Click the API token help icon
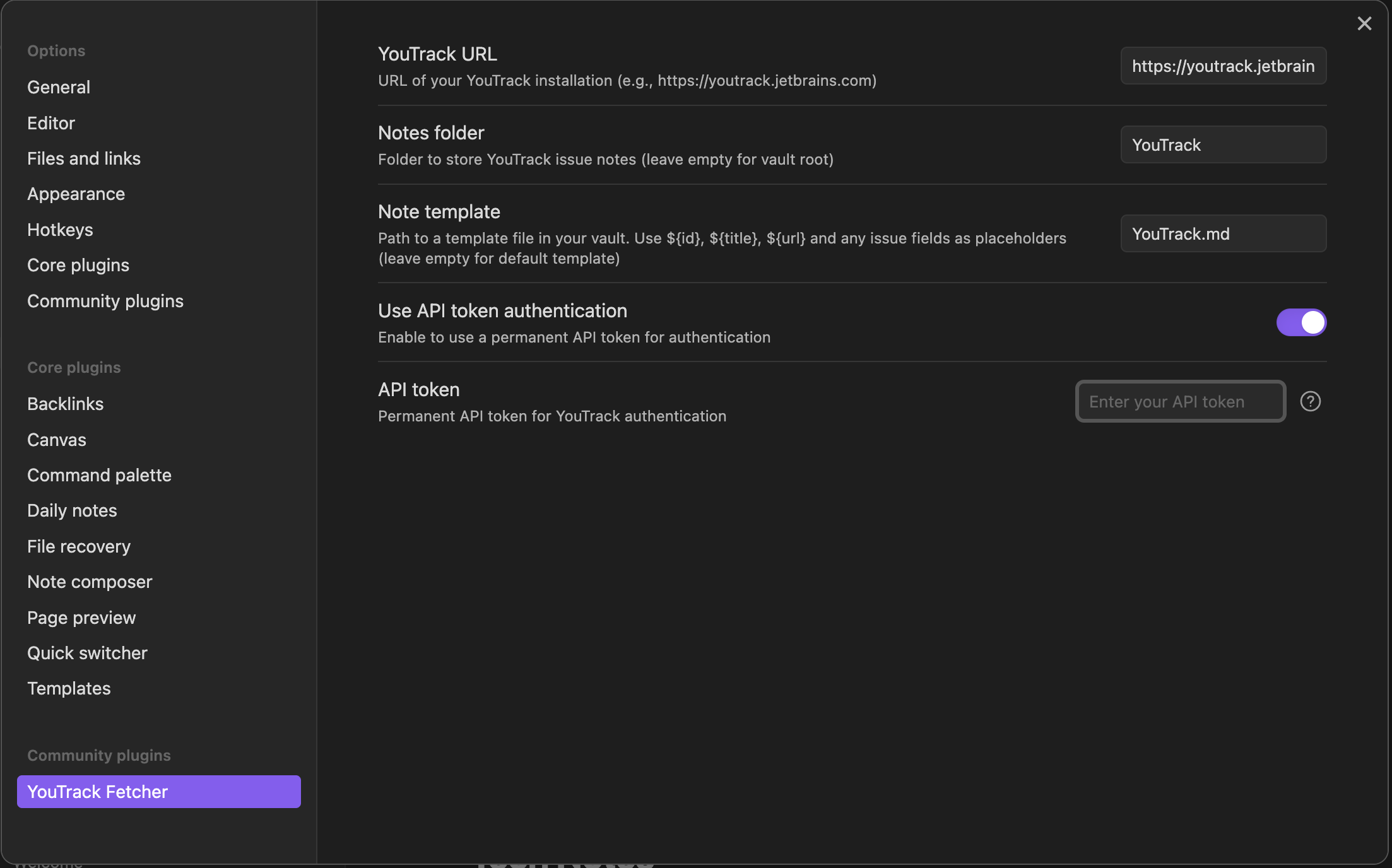The width and height of the screenshot is (1392, 868). [1310, 401]
